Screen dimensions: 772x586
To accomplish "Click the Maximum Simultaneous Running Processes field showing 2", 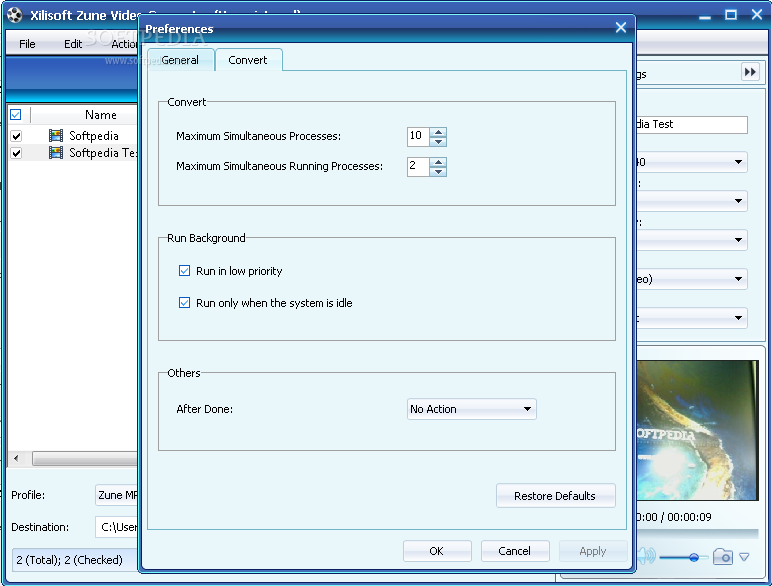I will pos(418,166).
